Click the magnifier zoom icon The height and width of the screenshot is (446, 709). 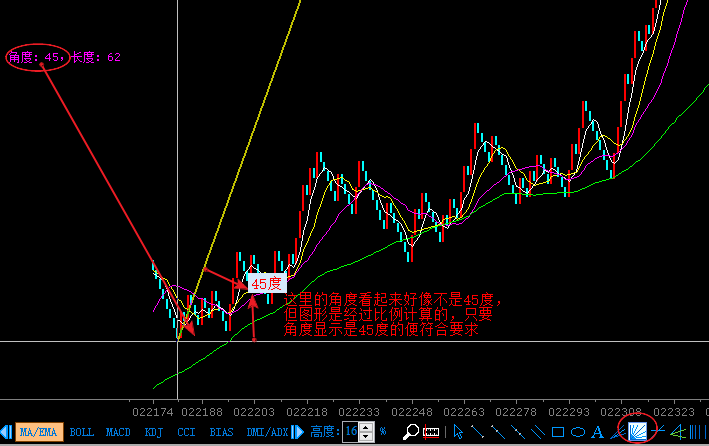click(x=410, y=432)
